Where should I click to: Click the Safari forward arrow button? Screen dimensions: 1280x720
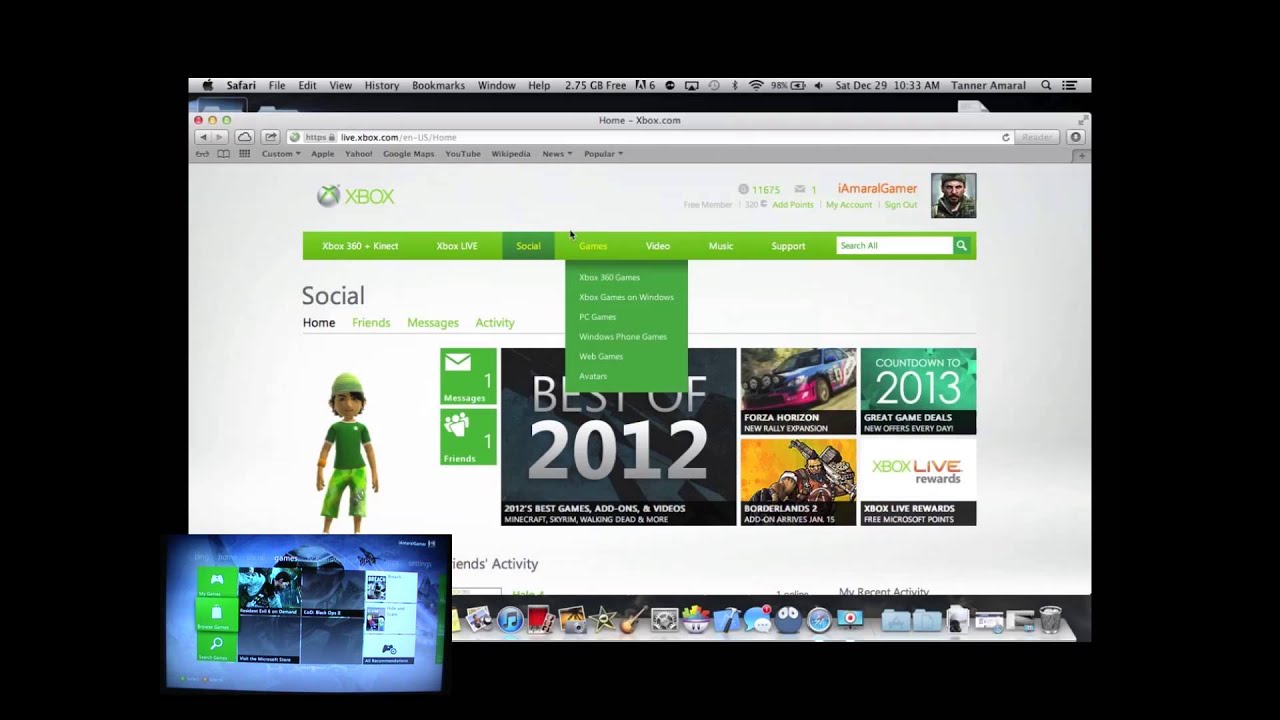tap(219, 137)
